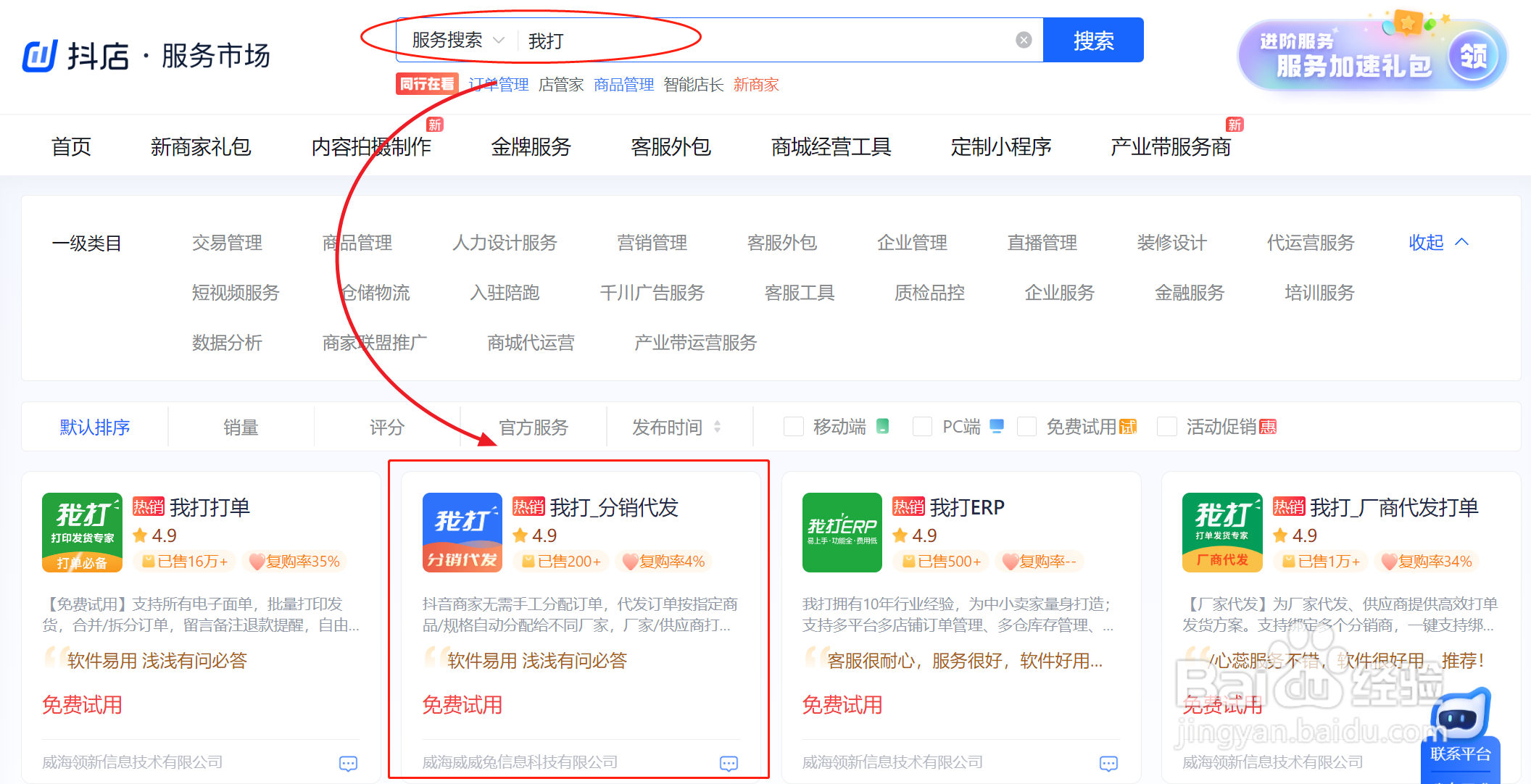
Task: Sort by 评分
Action: click(387, 427)
